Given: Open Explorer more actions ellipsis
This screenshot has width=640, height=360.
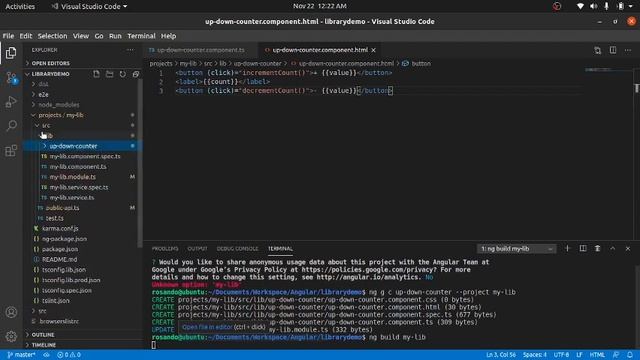Looking at the screenshot, I should click(130, 50).
